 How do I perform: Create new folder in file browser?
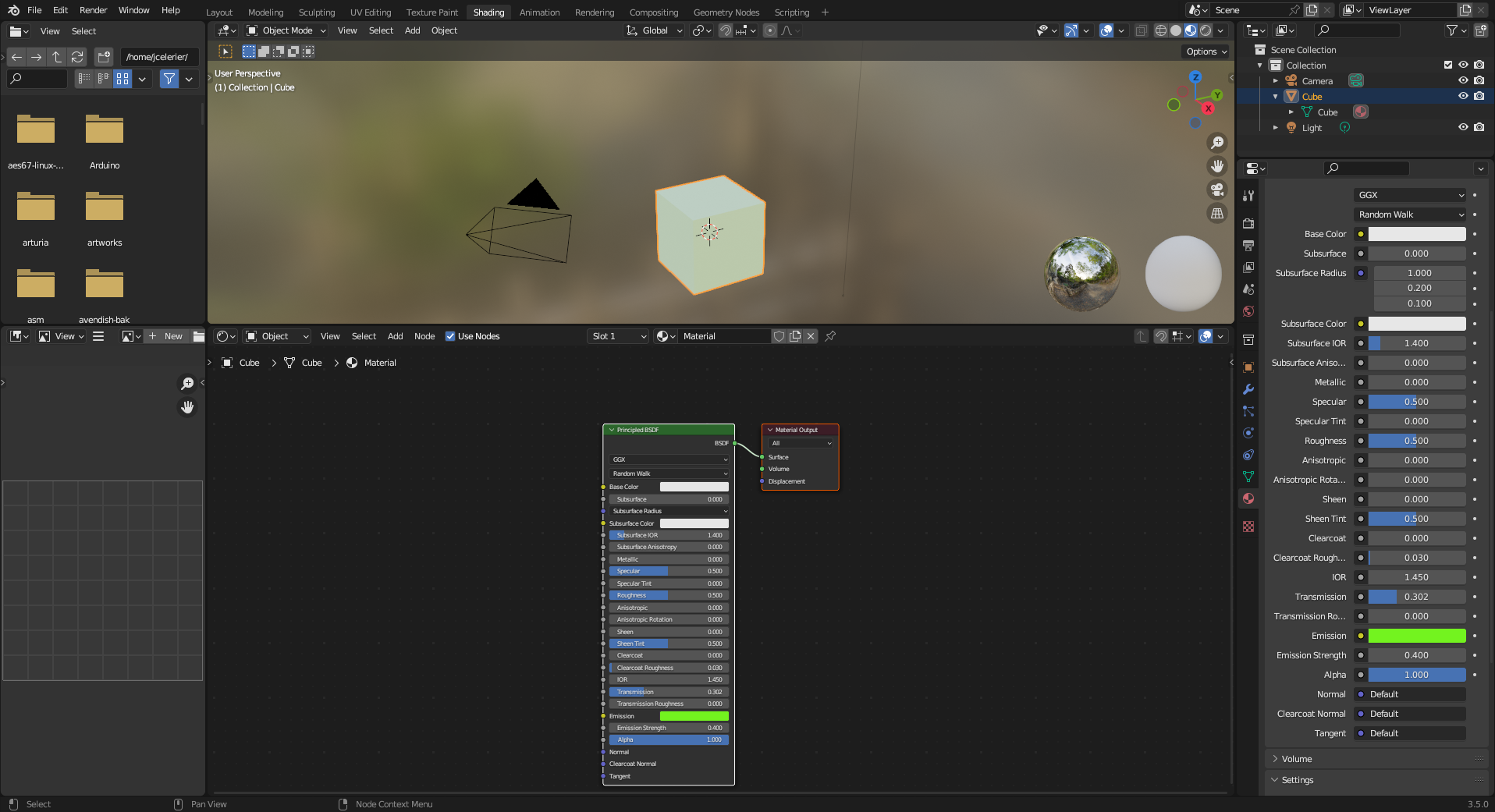point(104,57)
